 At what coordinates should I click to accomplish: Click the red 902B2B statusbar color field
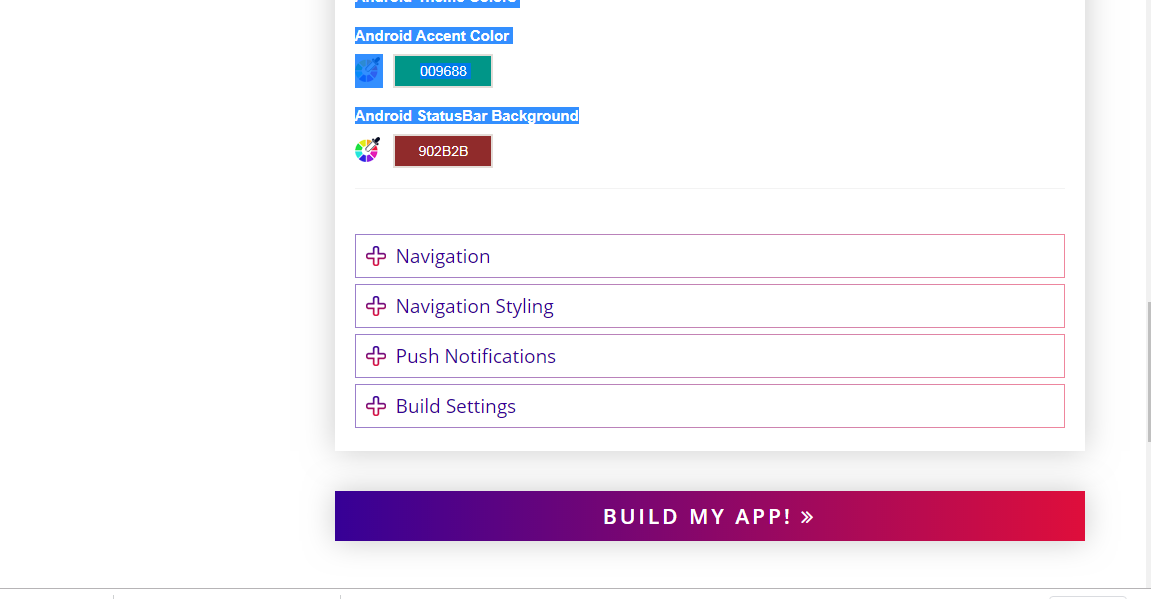pyautogui.click(x=443, y=151)
